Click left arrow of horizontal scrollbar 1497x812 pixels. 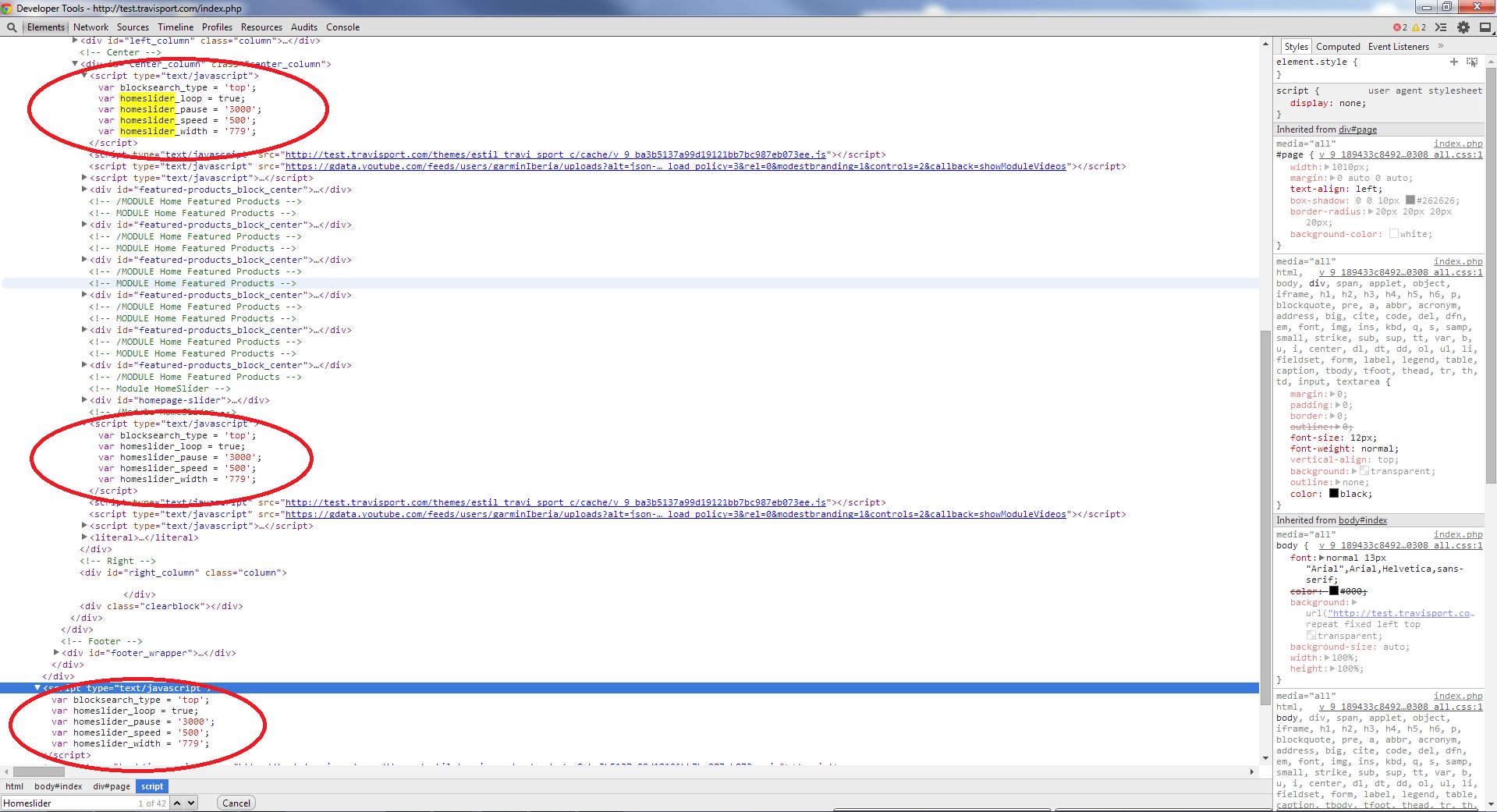(x=6, y=771)
